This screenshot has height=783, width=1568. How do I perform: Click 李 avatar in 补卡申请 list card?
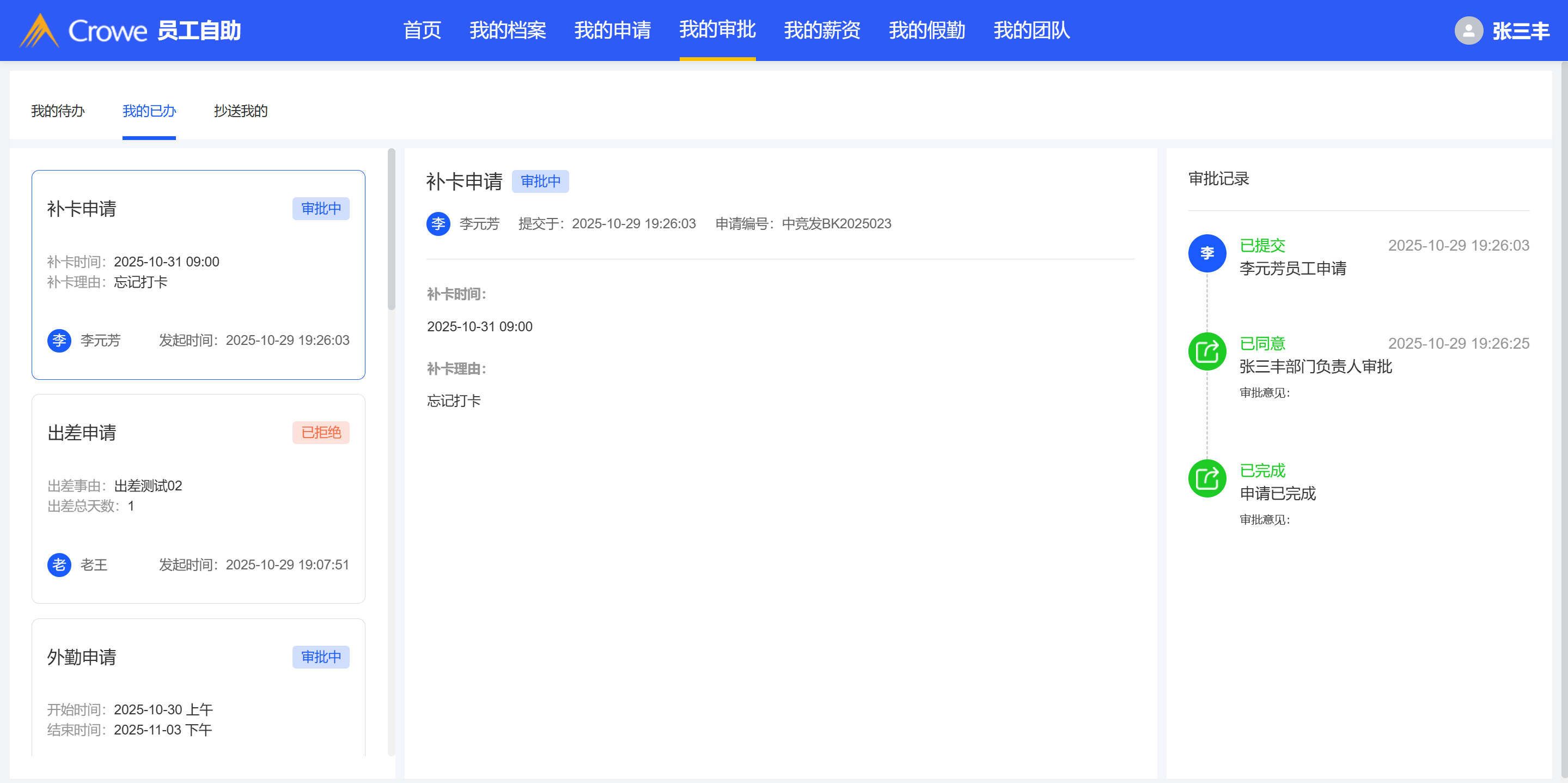pyautogui.click(x=59, y=341)
